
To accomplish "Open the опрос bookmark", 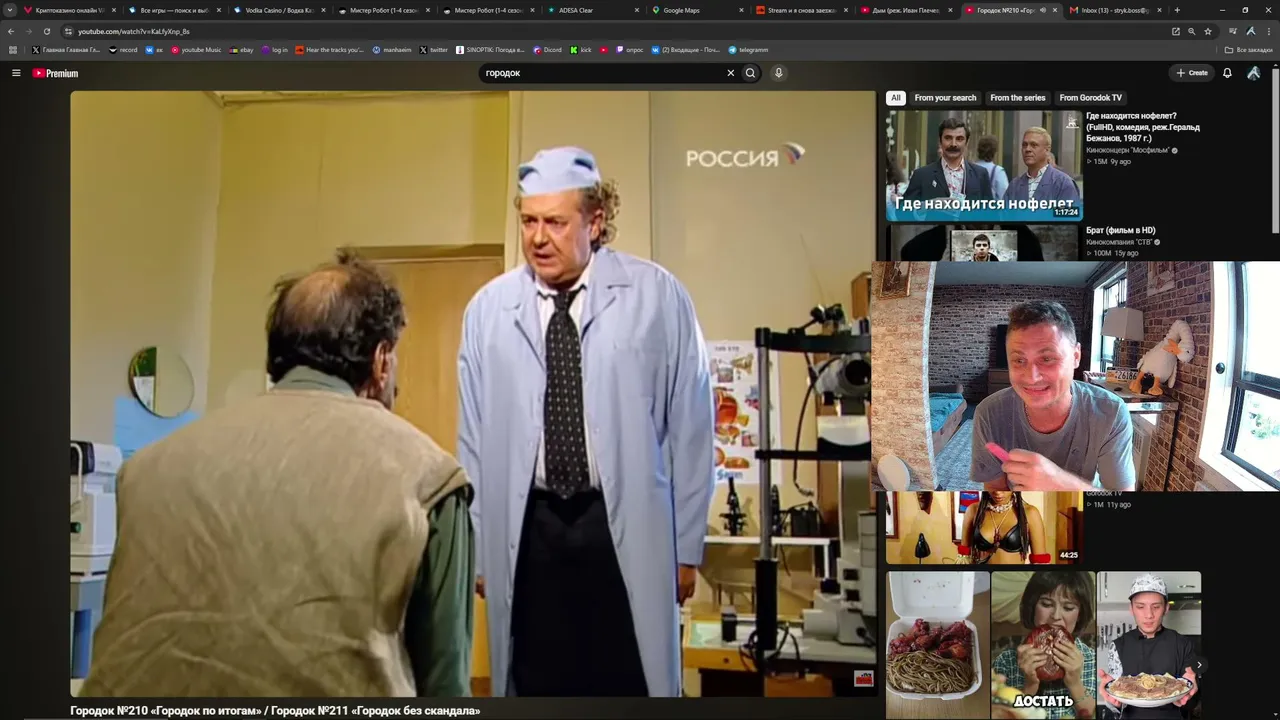I will pos(630,50).
